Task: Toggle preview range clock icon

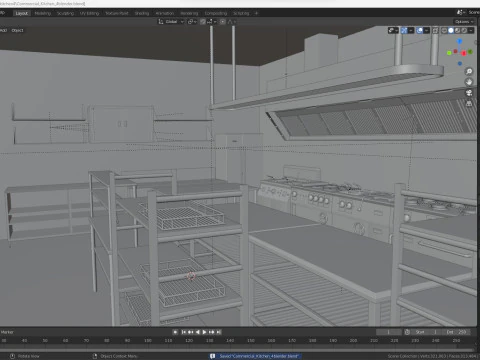Action: tap(407, 332)
